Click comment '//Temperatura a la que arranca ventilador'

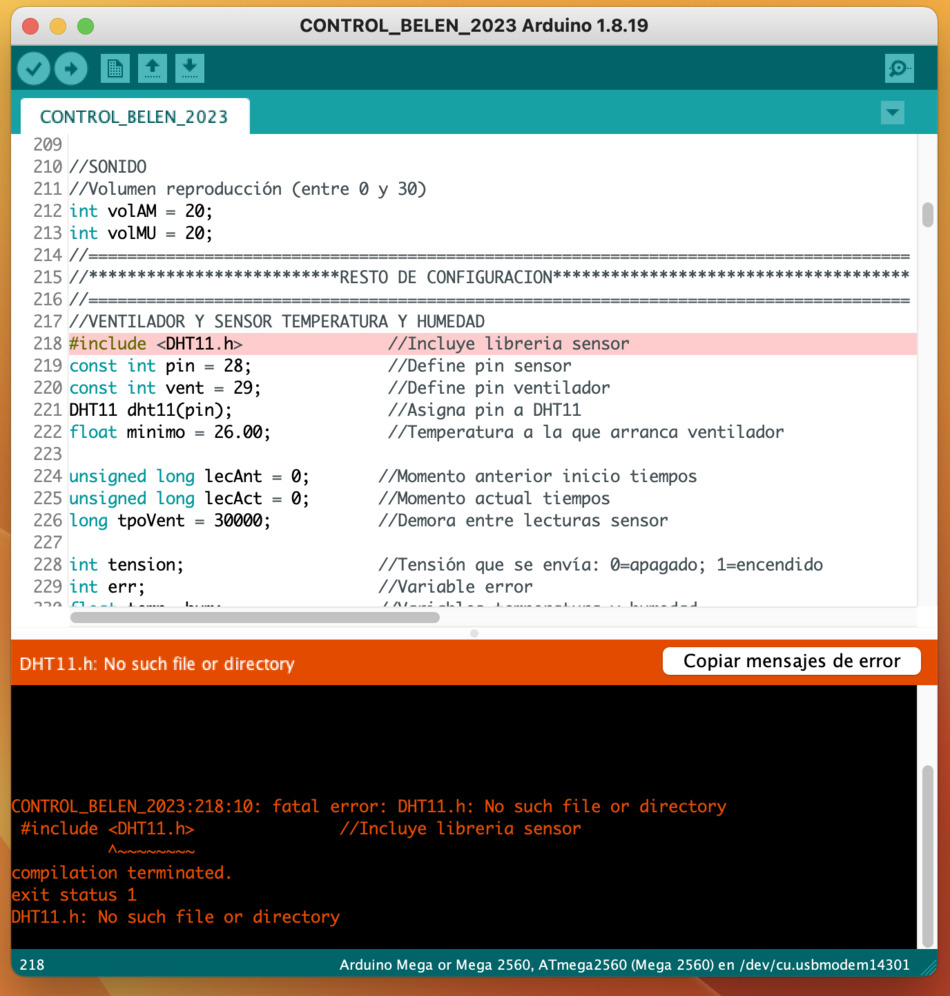coord(586,432)
